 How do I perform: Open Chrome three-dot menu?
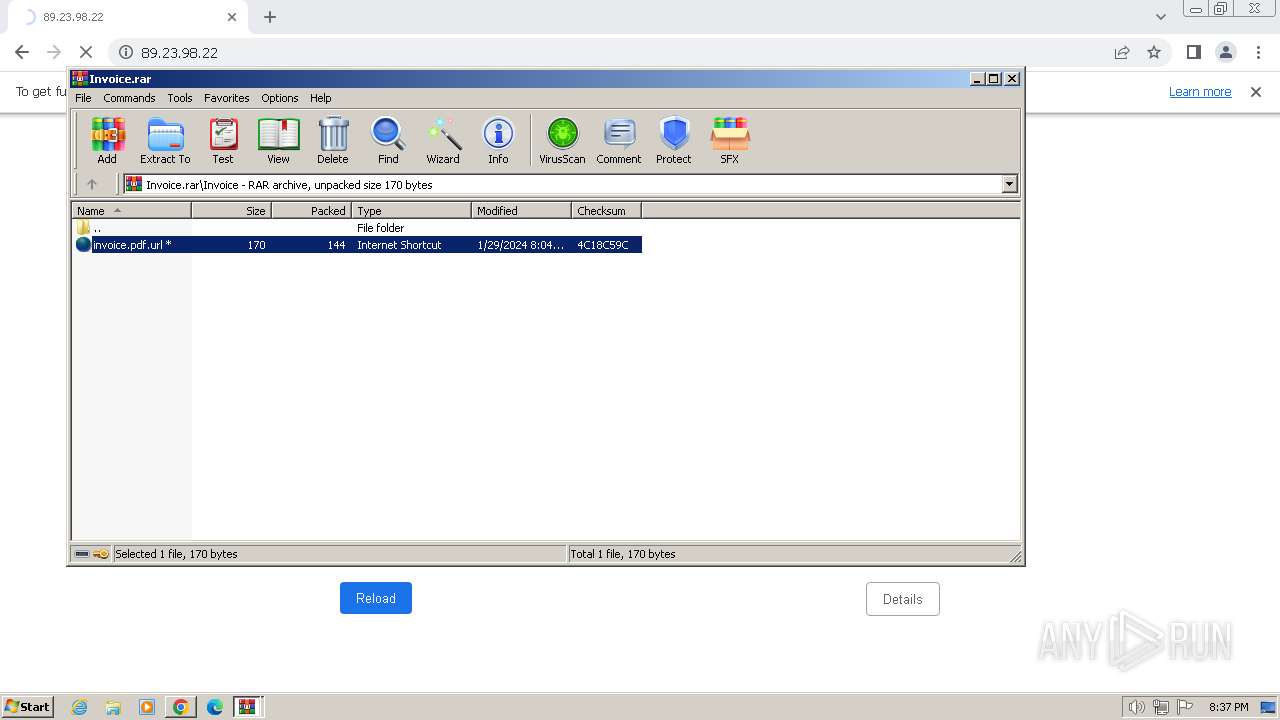[x=1258, y=52]
